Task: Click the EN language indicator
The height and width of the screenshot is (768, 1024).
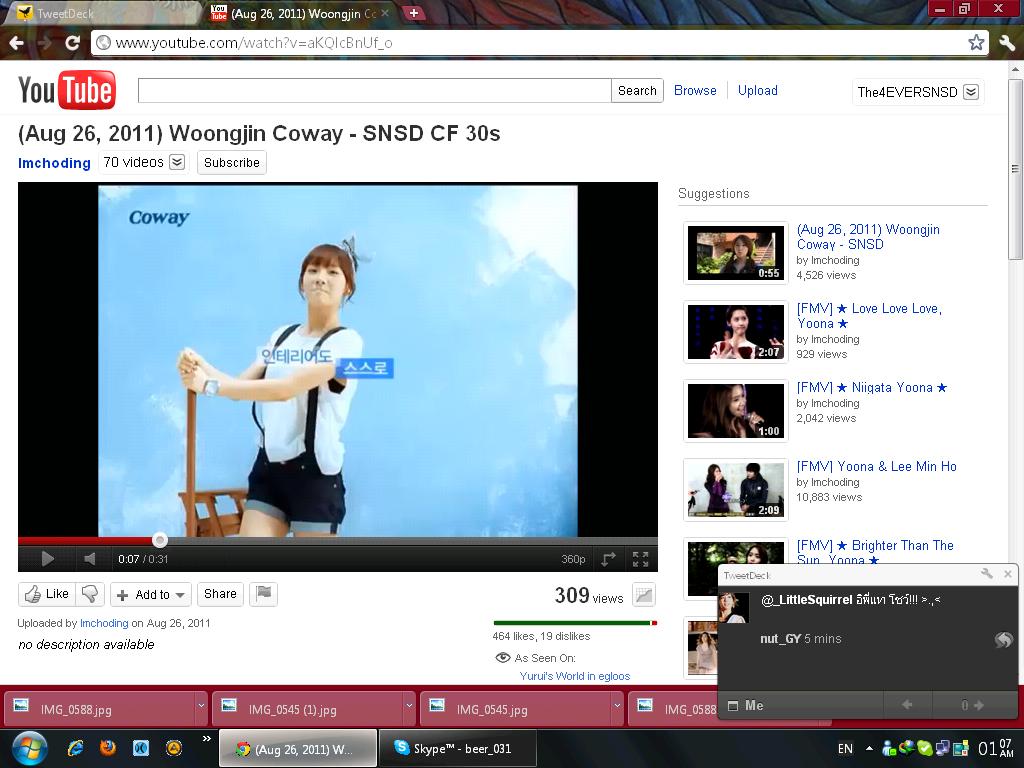Action: [845, 749]
